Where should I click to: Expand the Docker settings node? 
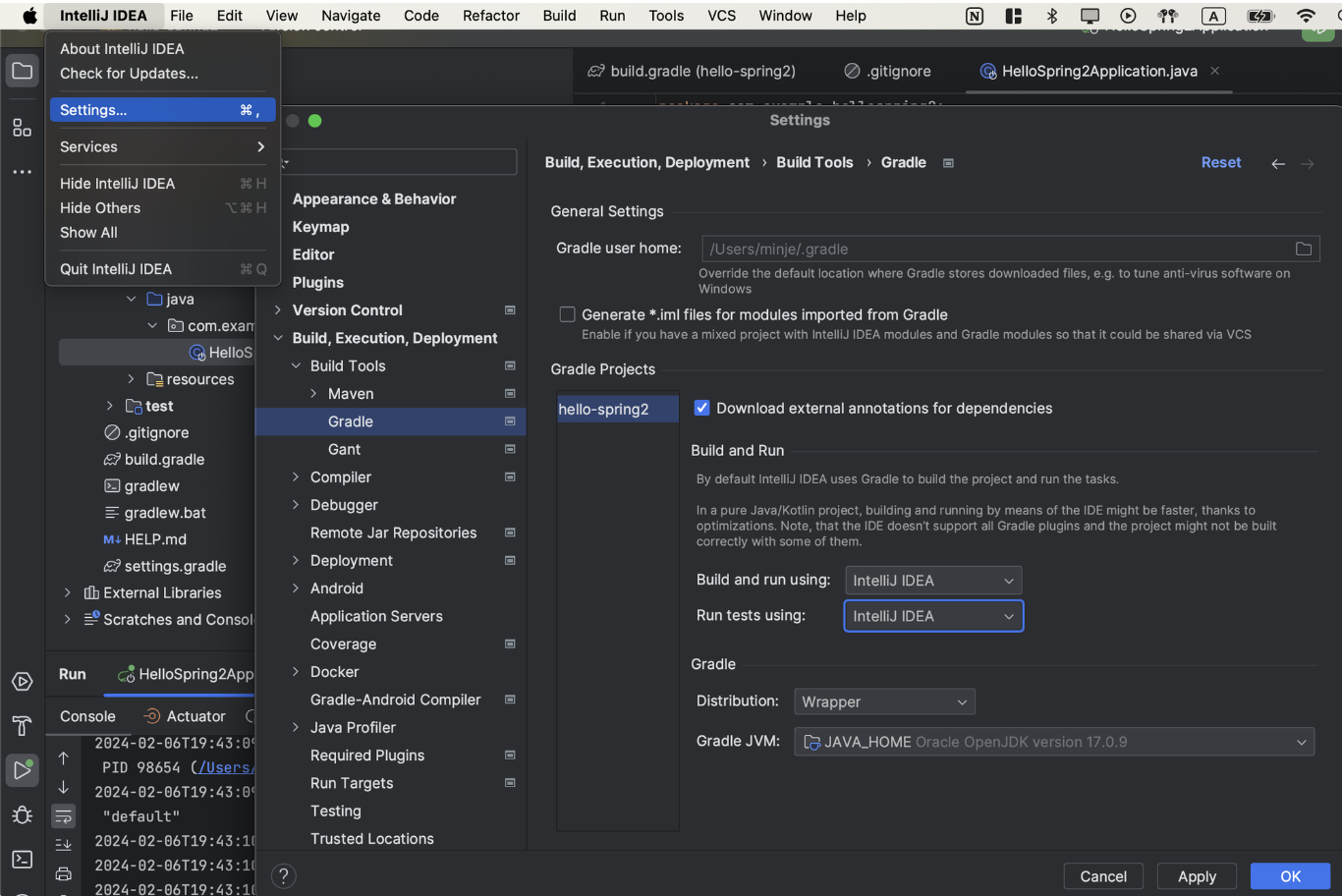pos(296,672)
